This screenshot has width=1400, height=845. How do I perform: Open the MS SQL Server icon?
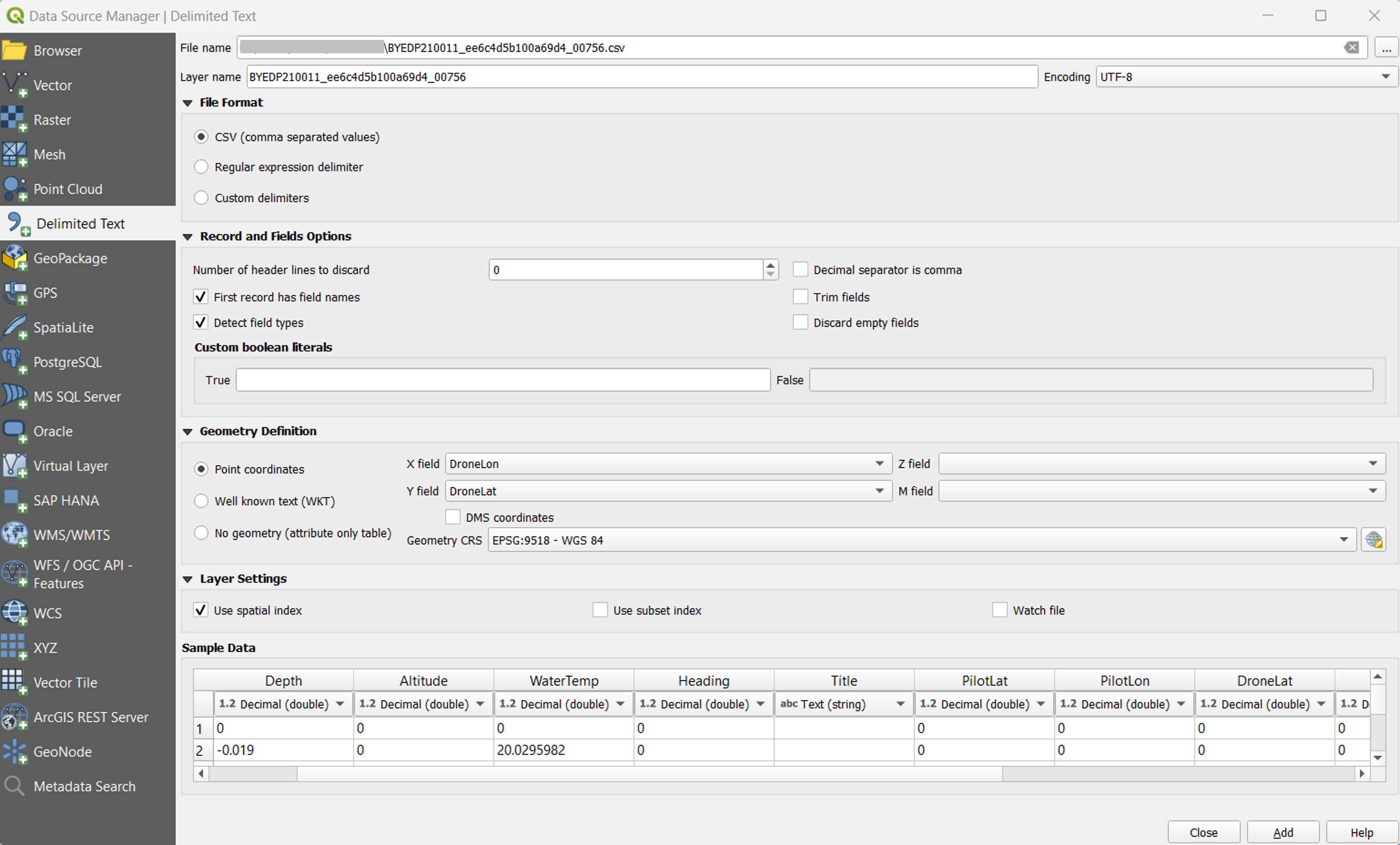coord(15,397)
